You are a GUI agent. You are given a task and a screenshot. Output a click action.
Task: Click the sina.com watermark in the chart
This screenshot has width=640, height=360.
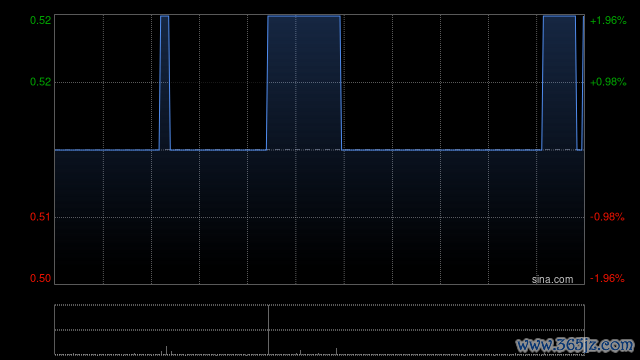(x=552, y=280)
